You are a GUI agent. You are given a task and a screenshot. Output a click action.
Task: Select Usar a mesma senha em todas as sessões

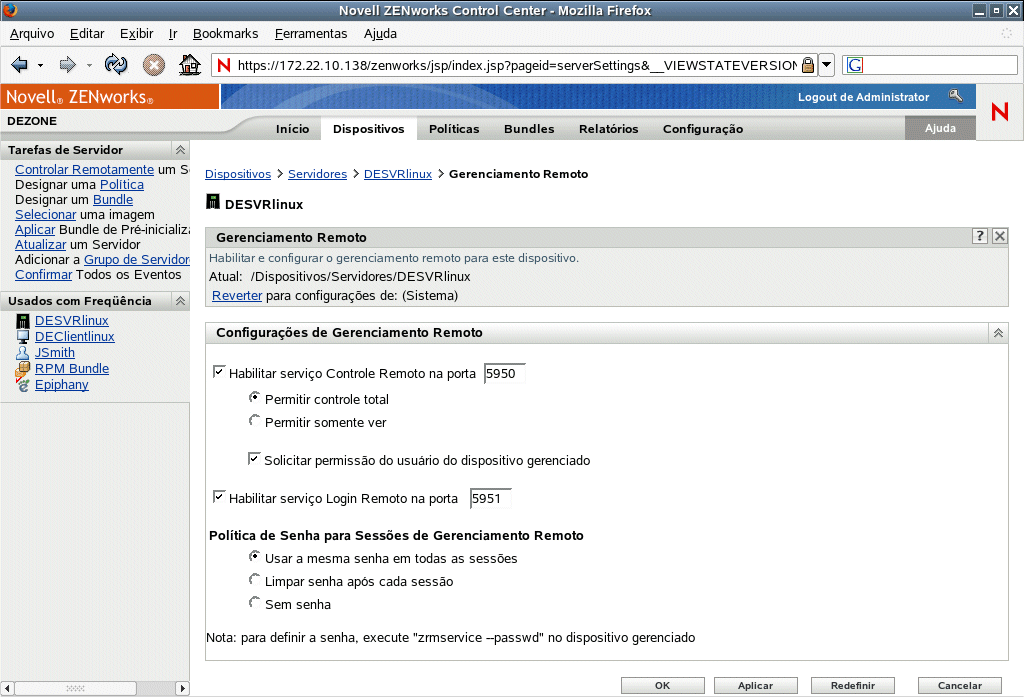pyautogui.click(x=255, y=557)
